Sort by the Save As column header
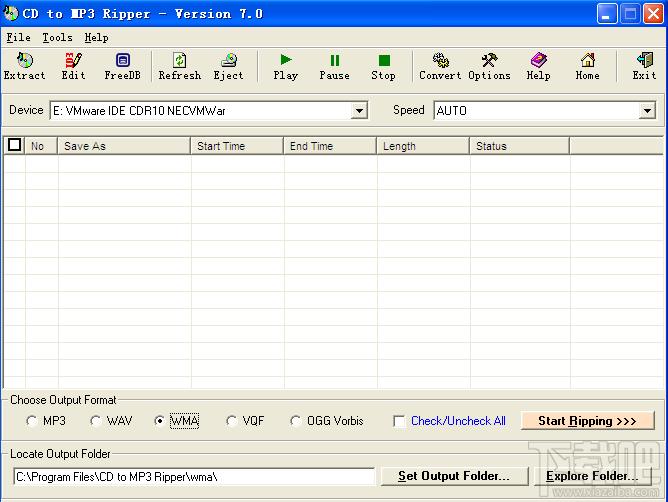This screenshot has width=668, height=502. [124, 146]
